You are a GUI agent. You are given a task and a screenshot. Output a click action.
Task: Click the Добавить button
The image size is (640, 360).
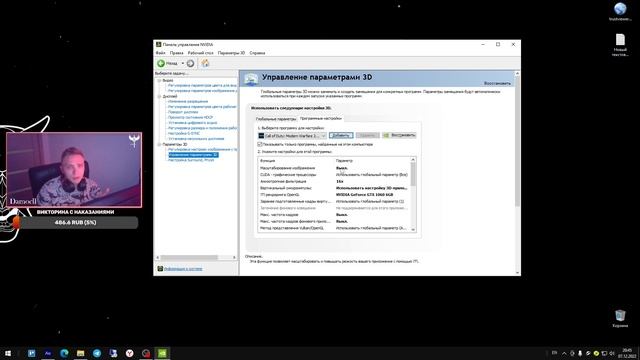[x=341, y=135]
